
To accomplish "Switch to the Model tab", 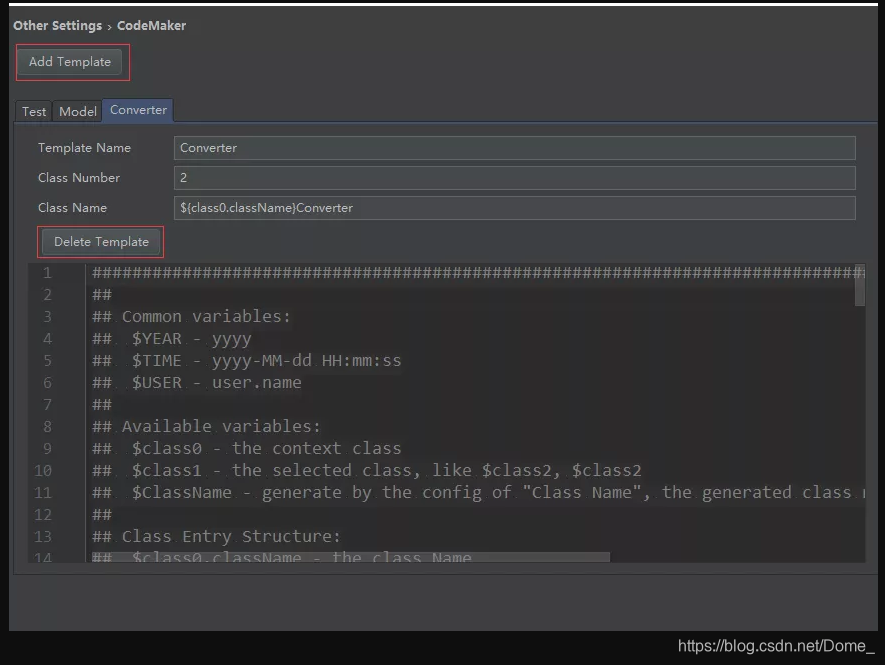I will tap(77, 111).
